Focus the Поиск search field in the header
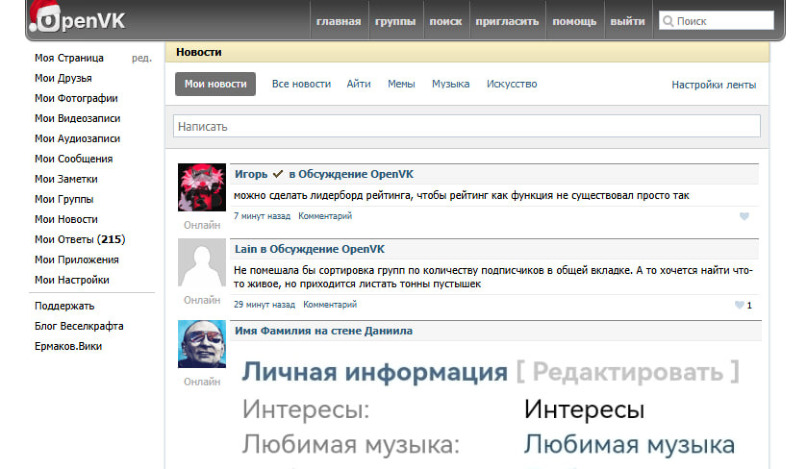807x469 pixels. pyautogui.click(x=716, y=21)
